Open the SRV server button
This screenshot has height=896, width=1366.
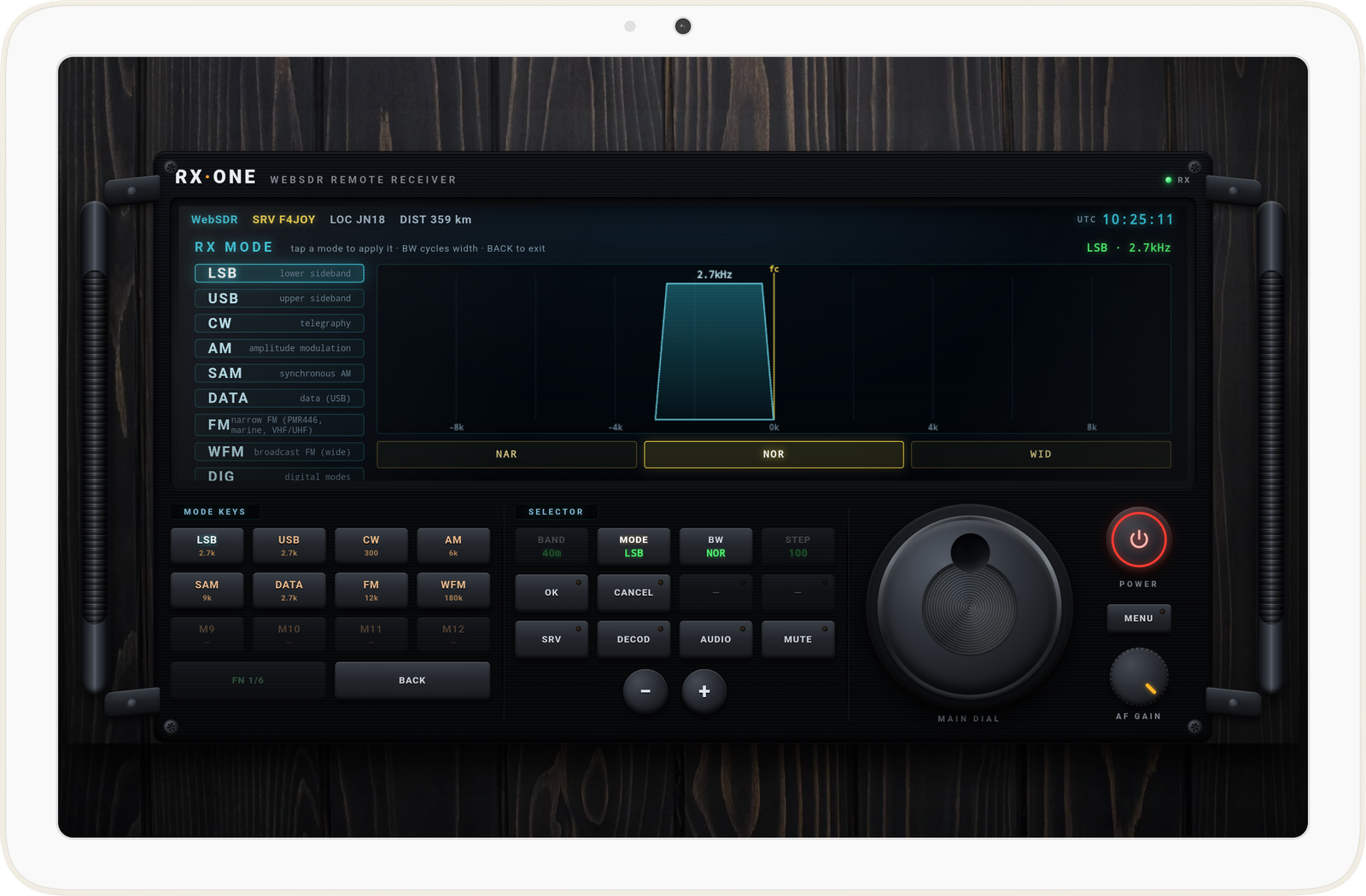[552, 639]
